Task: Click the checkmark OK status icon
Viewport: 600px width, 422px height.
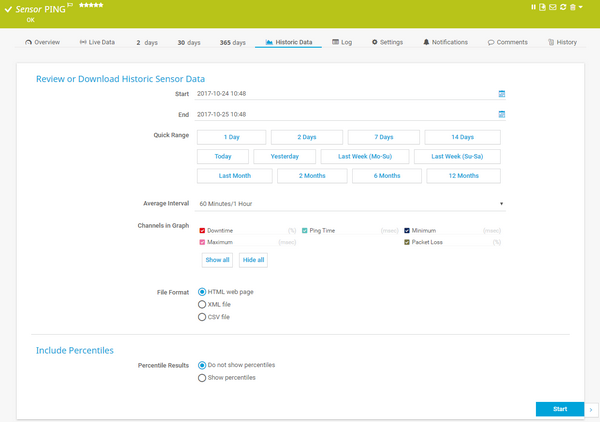Action: 8,10
